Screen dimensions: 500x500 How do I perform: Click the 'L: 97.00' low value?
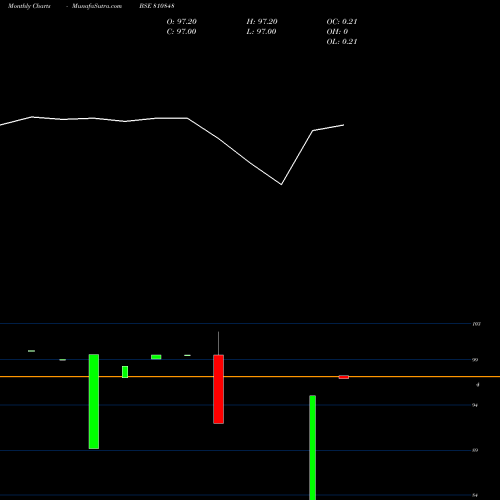(x=261, y=32)
